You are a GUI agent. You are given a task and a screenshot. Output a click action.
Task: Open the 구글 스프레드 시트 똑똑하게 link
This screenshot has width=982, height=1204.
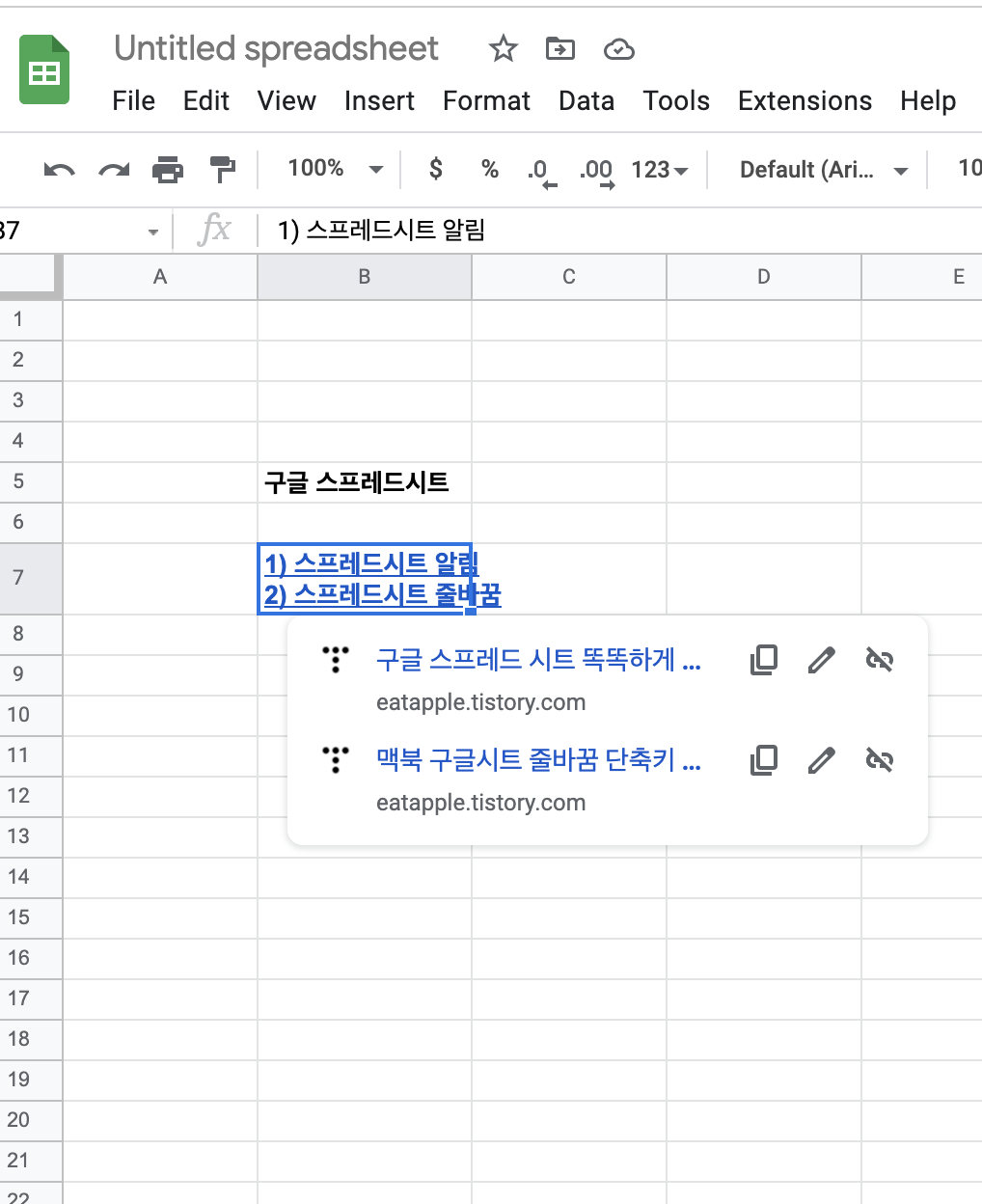pyautogui.click(x=538, y=660)
